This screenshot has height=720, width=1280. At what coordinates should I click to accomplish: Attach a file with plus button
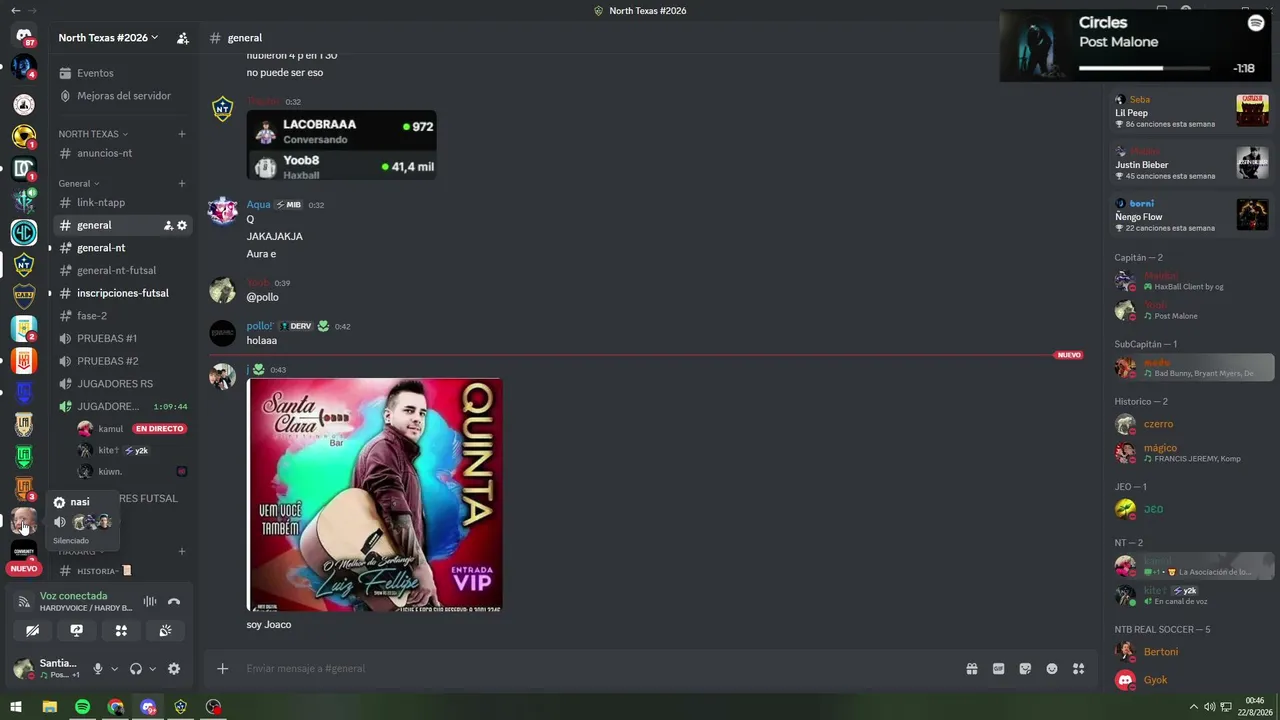[x=223, y=669]
